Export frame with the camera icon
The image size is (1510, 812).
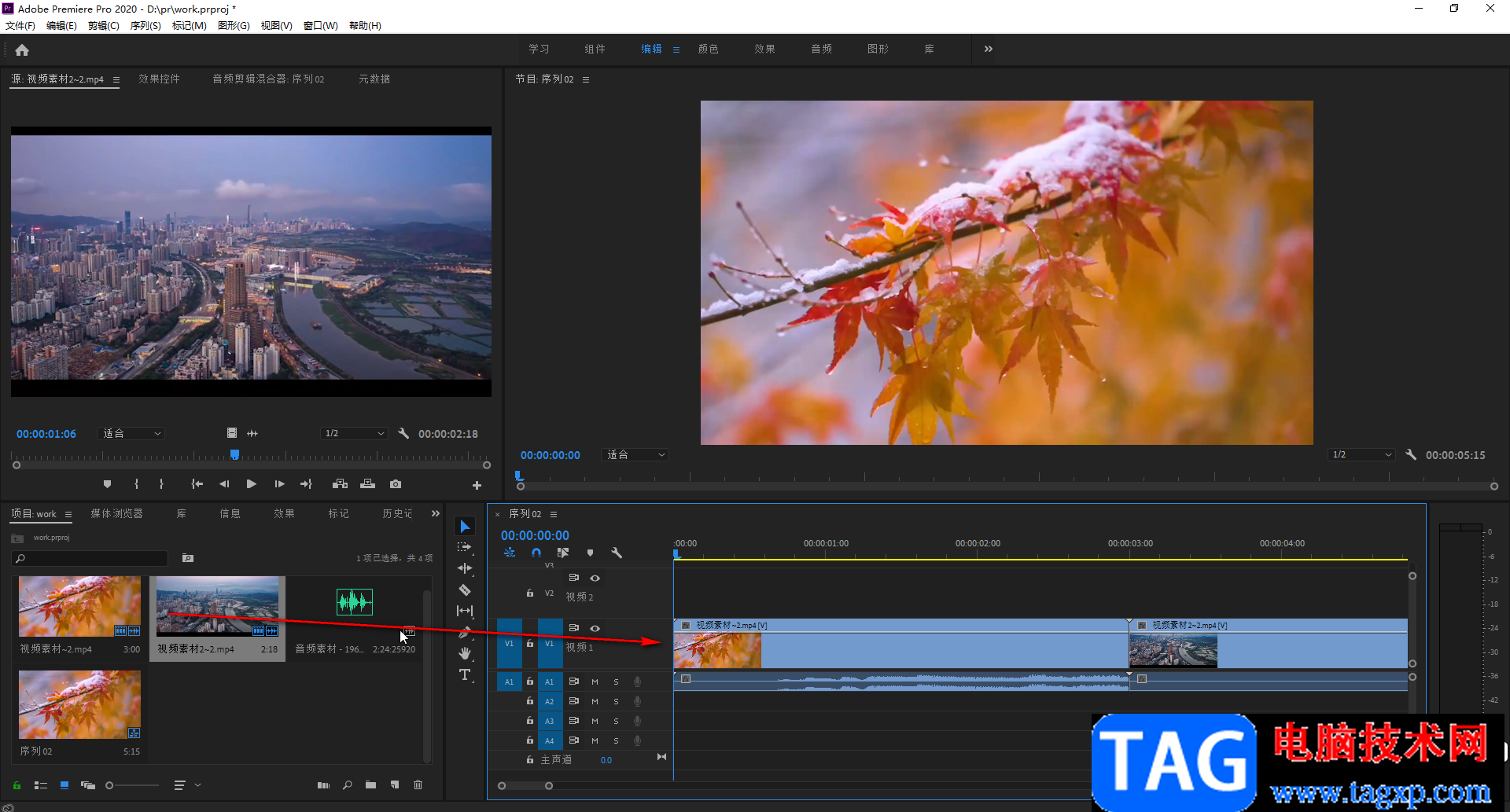pyautogui.click(x=396, y=484)
